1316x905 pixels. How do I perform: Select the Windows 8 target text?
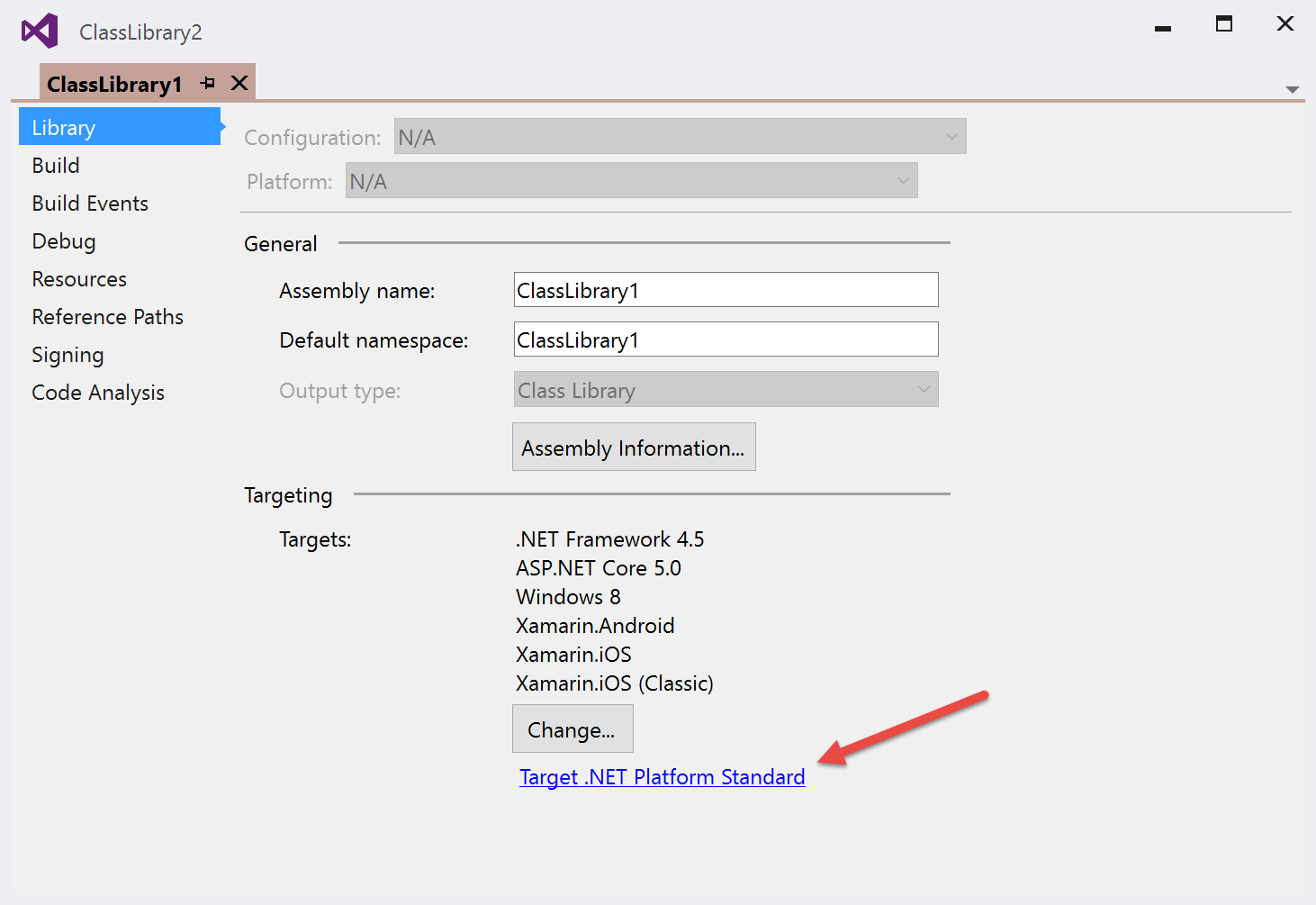(568, 597)
